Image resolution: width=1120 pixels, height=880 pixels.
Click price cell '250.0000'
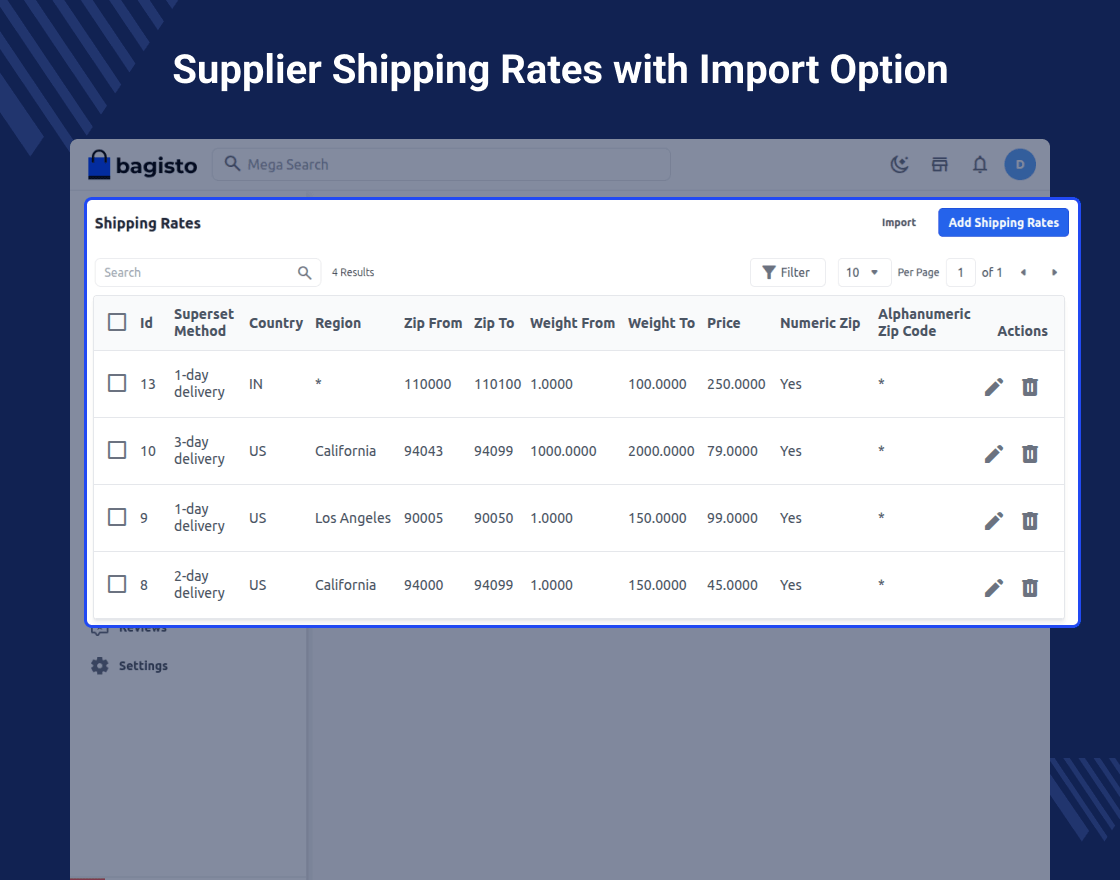[x=736, y=384]
